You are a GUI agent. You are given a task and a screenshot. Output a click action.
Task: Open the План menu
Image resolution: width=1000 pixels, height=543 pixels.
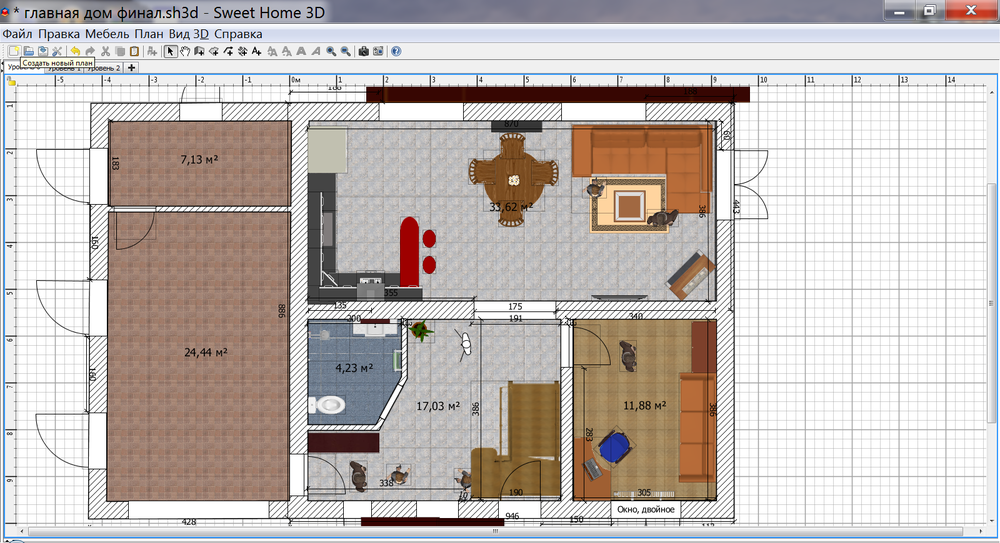tap(149, 34)
